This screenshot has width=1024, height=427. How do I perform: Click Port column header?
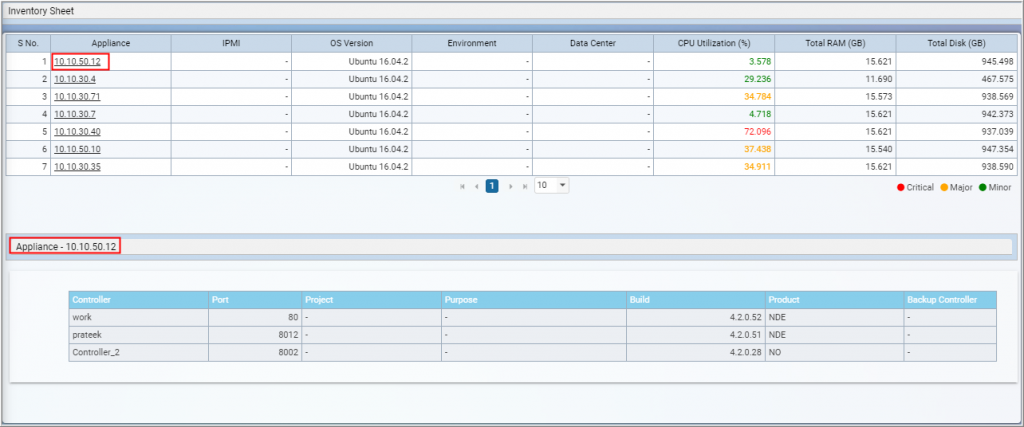pyautogui.click(x=255, y=300)
